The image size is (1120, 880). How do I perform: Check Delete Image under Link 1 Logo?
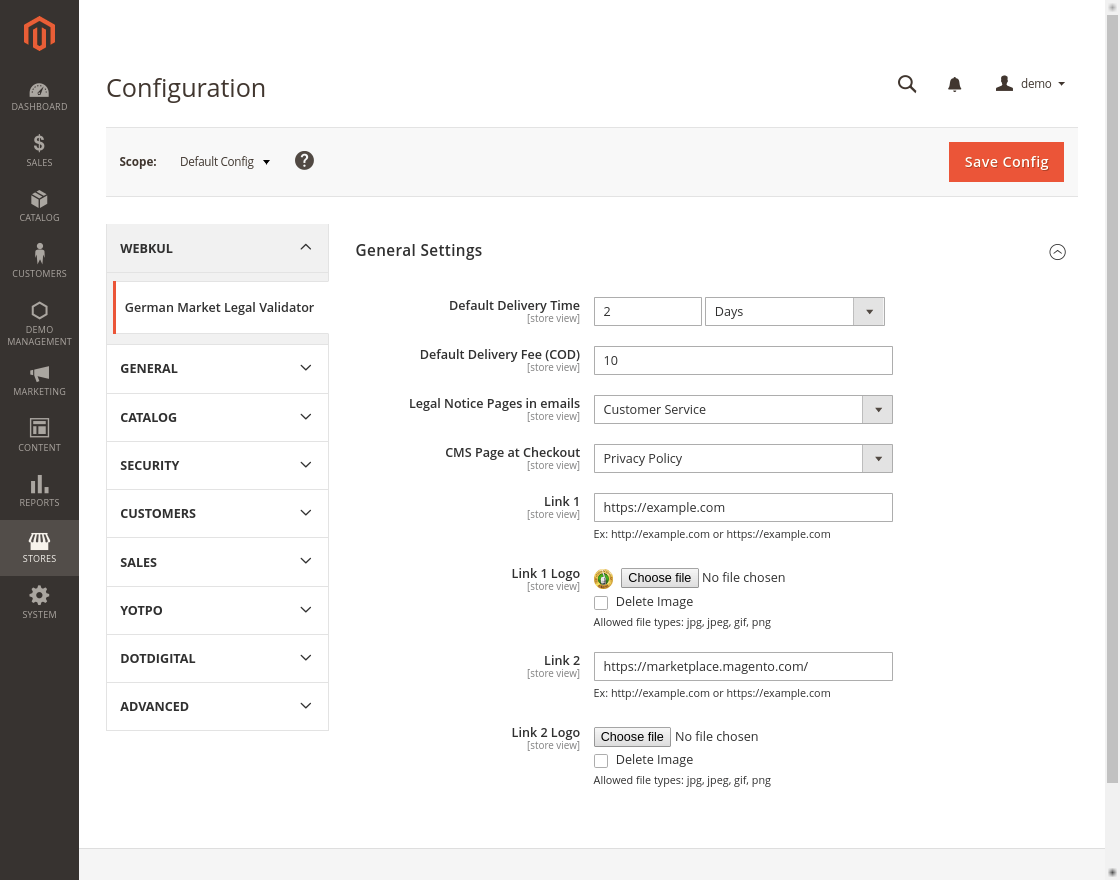point(601,602)
